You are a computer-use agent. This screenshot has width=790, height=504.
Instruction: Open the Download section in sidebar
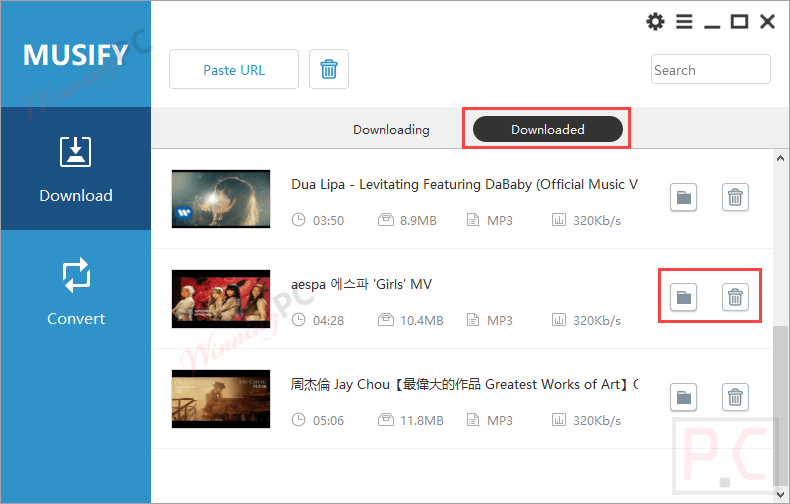(x=76, y=168)
